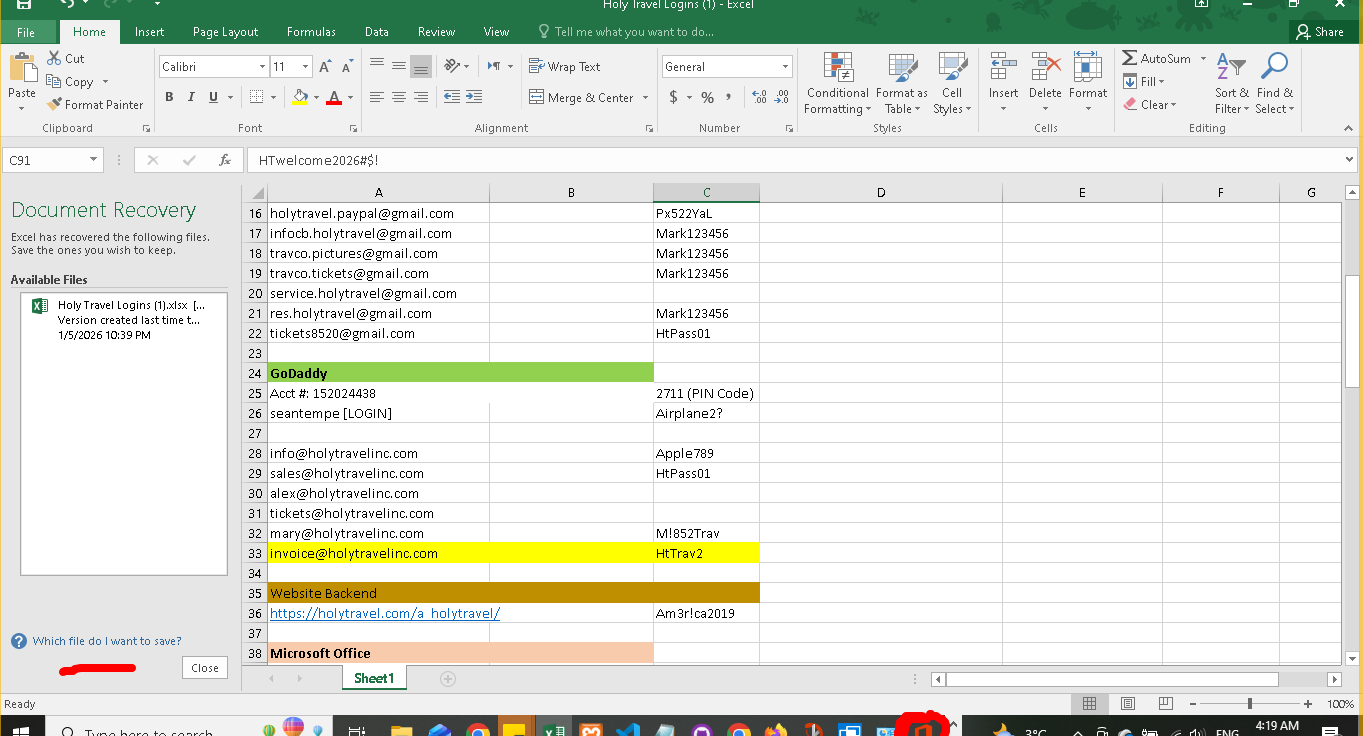
Task: Close the Document Recovery pane
Action: pyautogui.click(x=205, y=668)
